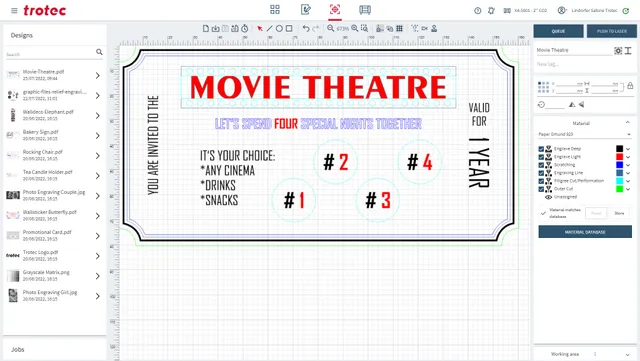640x361 pixels.
Task: Select the top-left anchor point in reference grid
Action: pyautogui.click(x=540, y=83)
